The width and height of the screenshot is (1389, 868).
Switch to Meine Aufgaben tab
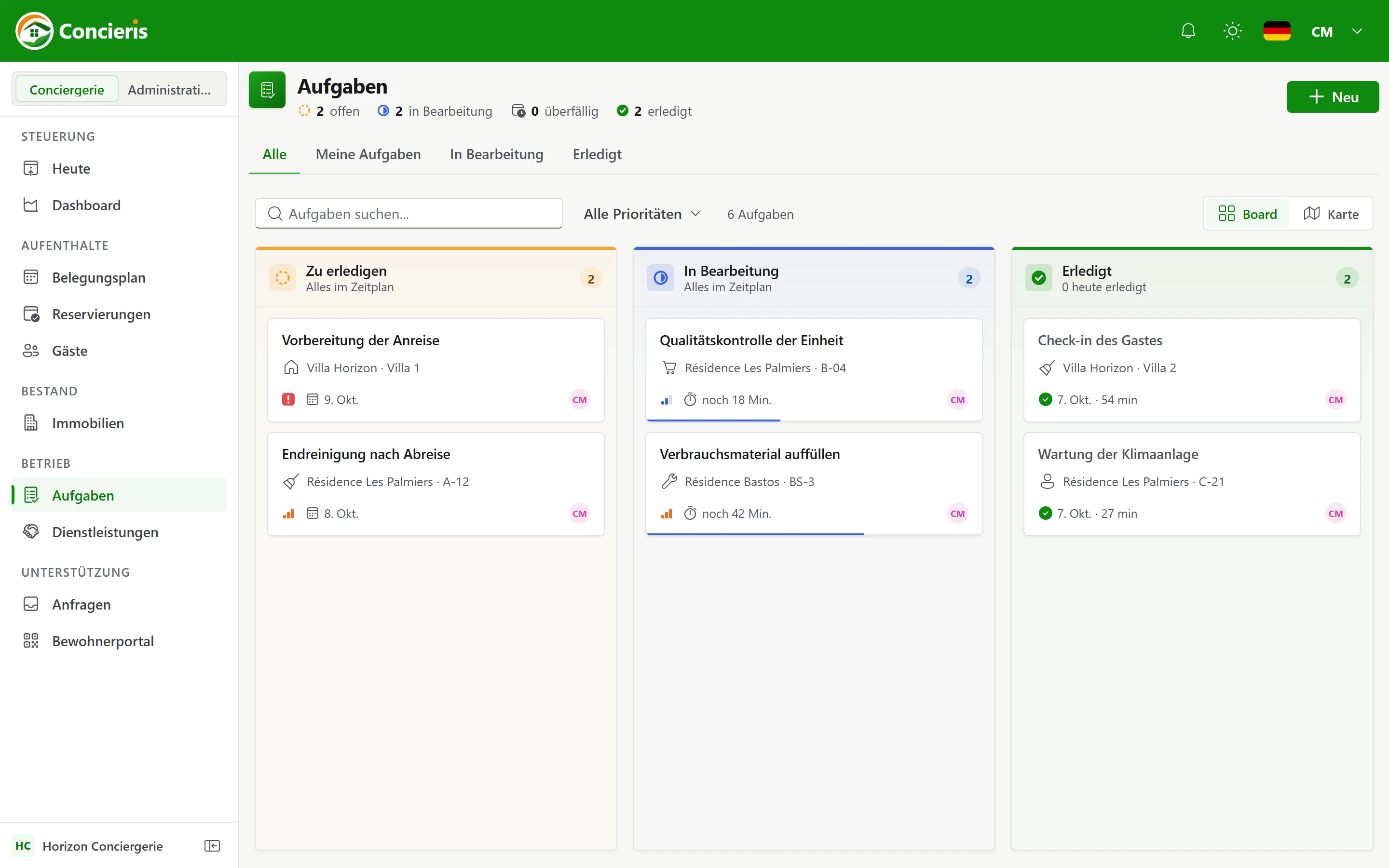tap(368, 154)
